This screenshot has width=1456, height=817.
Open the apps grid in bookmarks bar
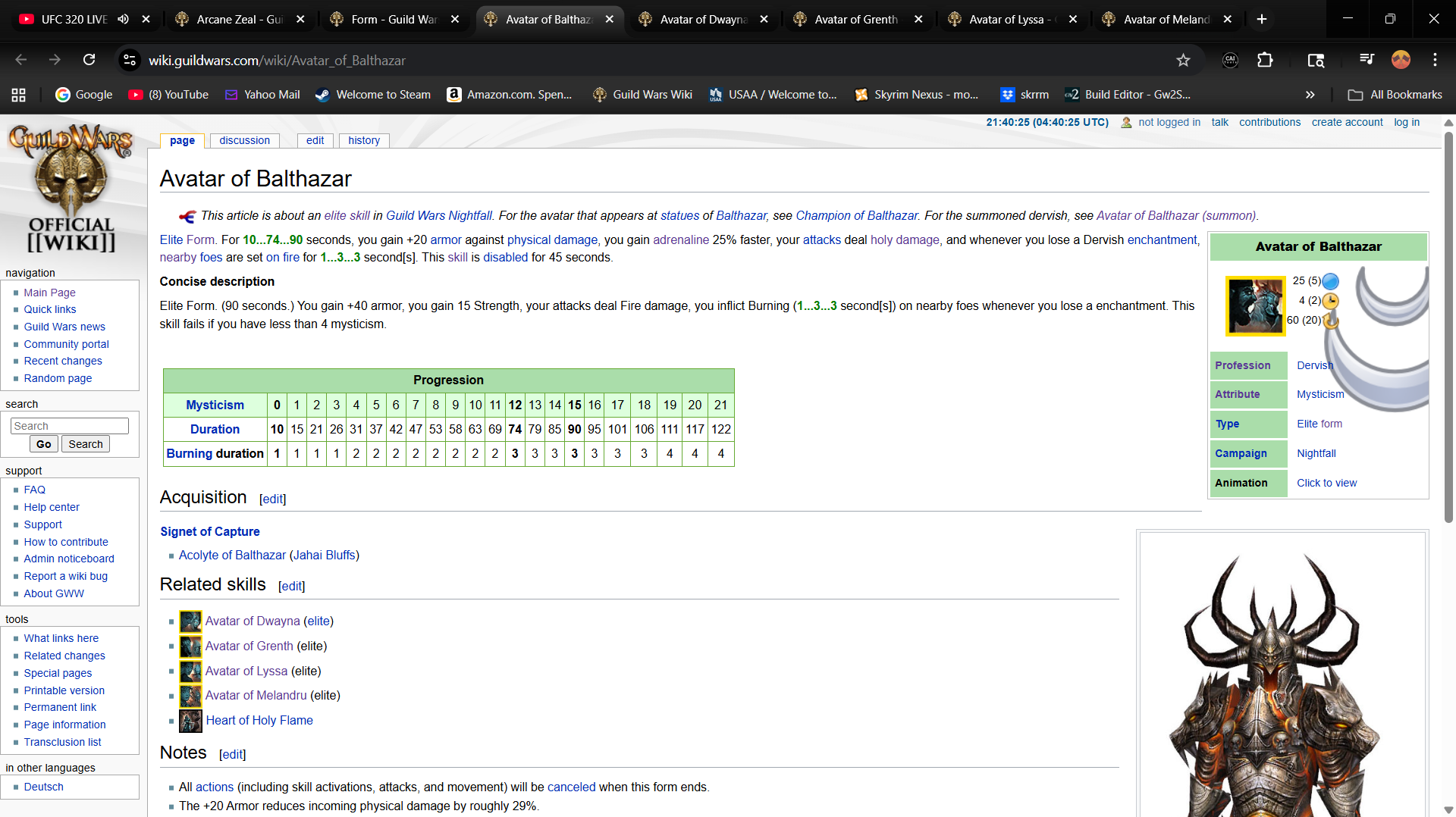click(x=19, y=95)
